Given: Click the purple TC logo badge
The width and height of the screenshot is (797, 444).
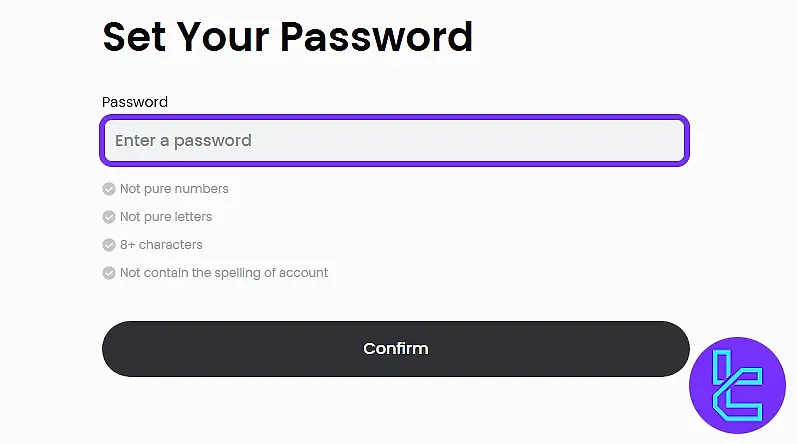Looking at the screenshot, I should tap(738, 385).
